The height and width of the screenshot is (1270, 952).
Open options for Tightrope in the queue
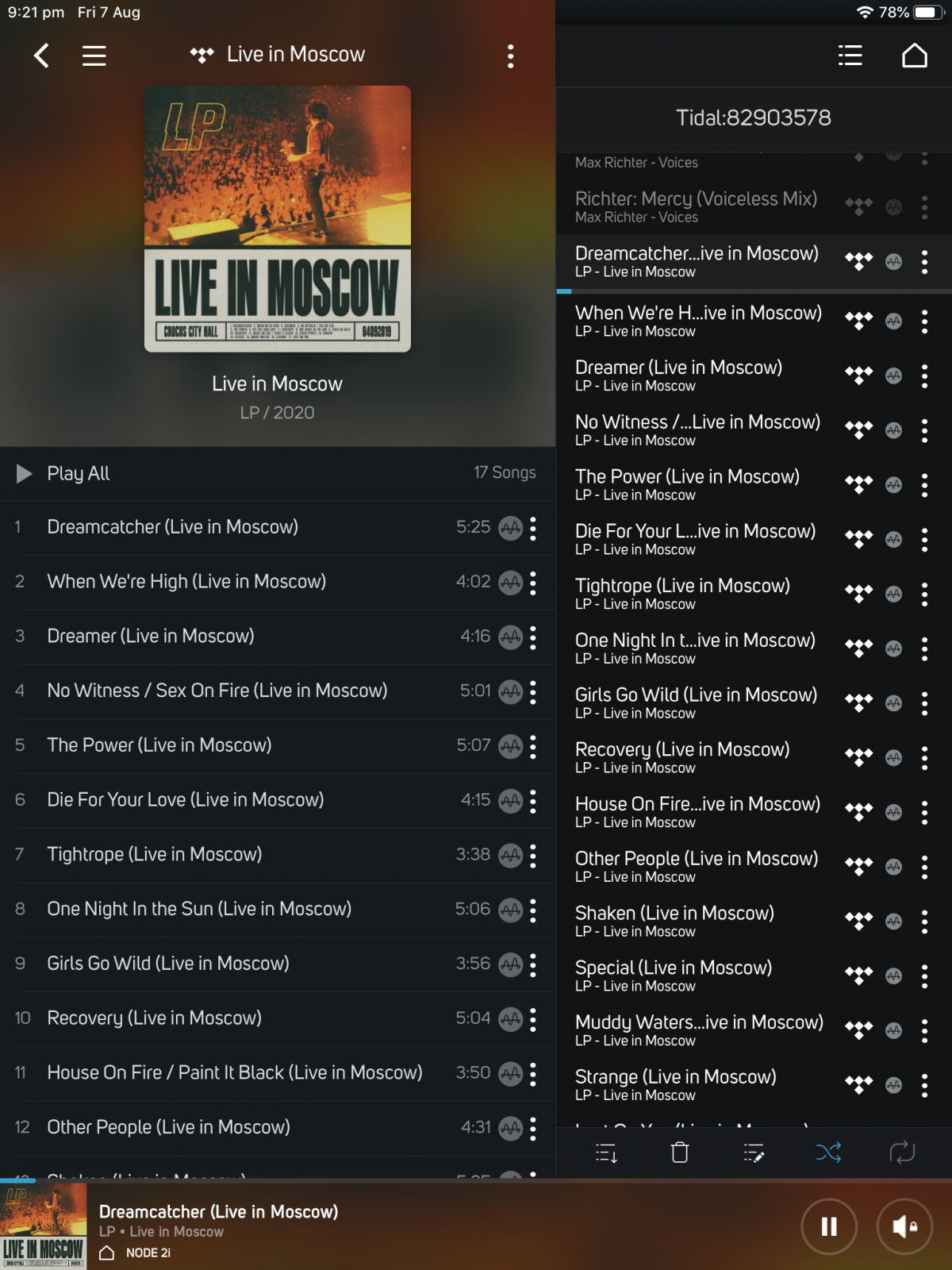coord(924,594)
